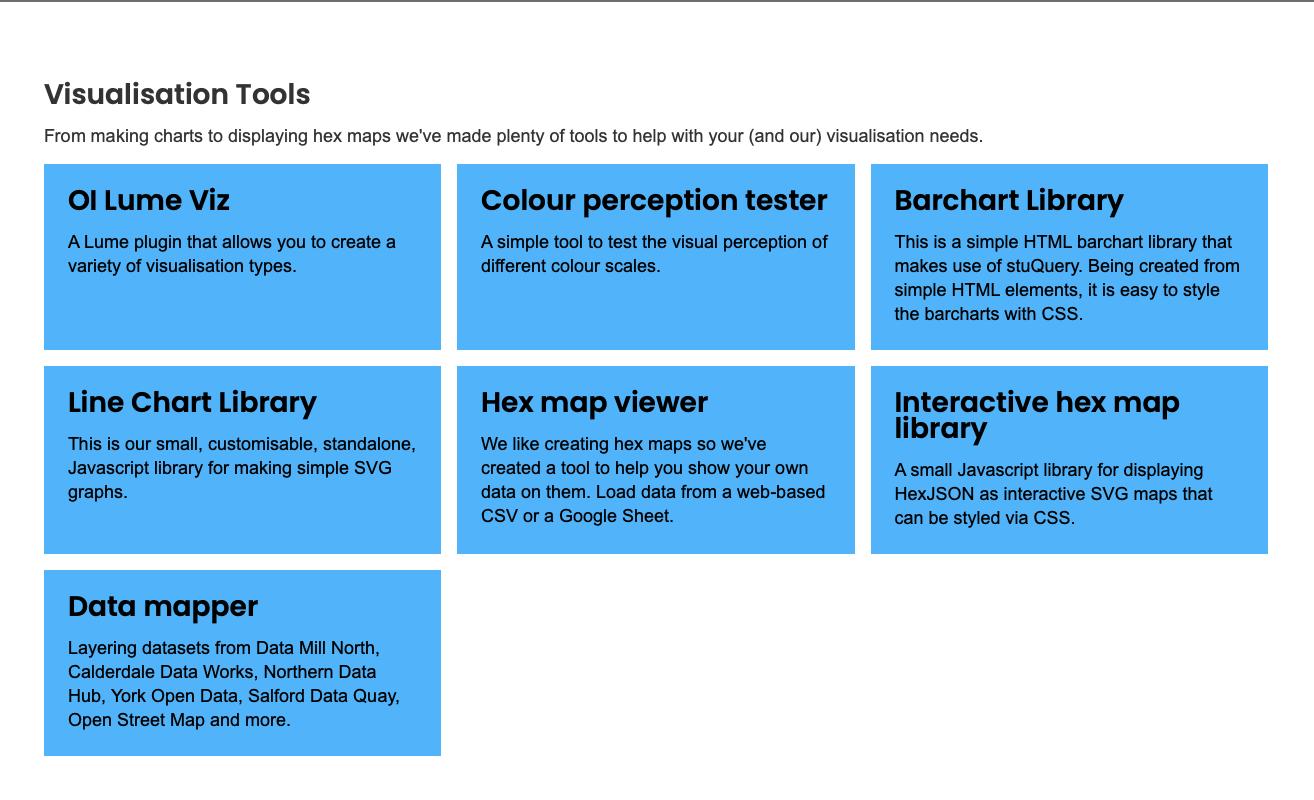The width and height of the screenshot is (1314, 800).
Task: Click the Colour perception tester heading
Action: tap(654, 200)
